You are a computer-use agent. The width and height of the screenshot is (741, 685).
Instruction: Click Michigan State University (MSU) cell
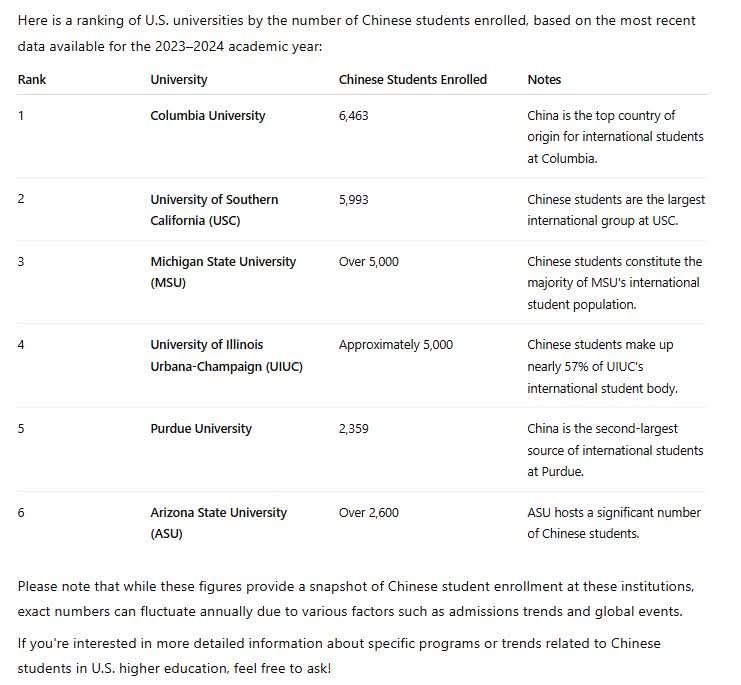click(x=223, y=272)
